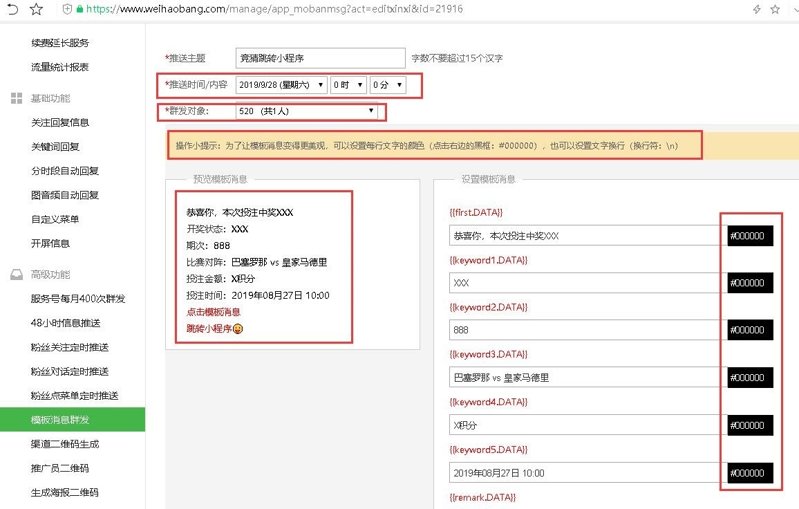Select 关注回复信息 menu item
Viewport: 799px width, 509px height.
coord(60,122)
